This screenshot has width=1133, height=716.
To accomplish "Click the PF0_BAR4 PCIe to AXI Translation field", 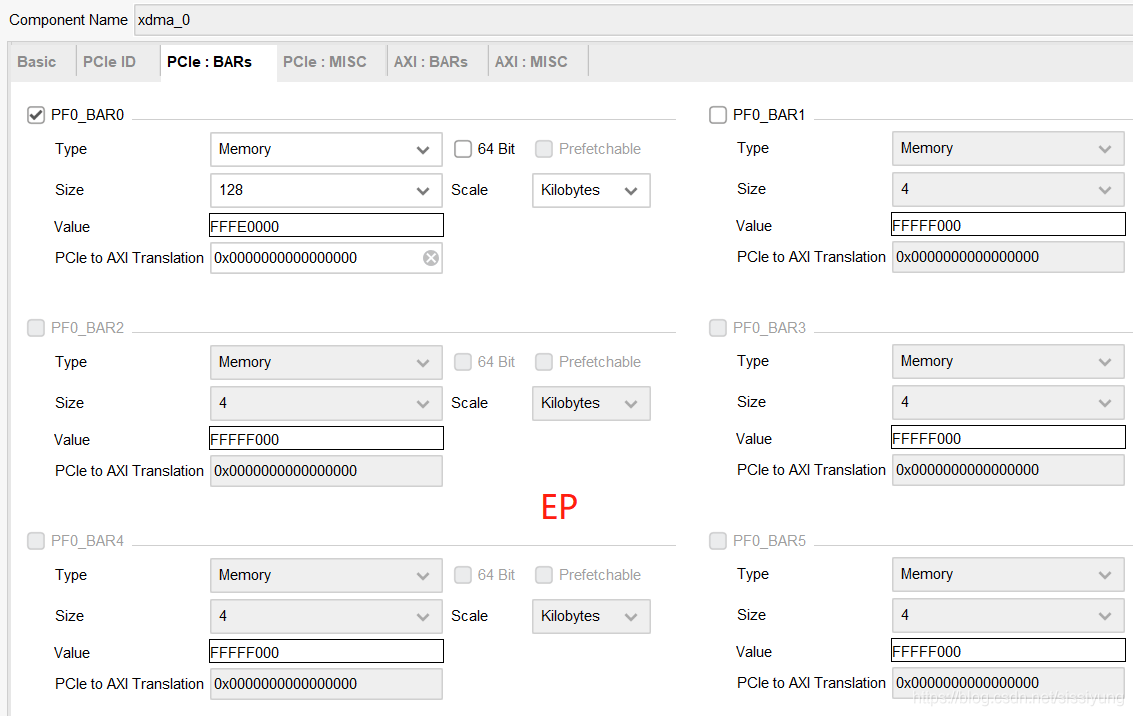I will pyautogui.click(x=326, y=684).
